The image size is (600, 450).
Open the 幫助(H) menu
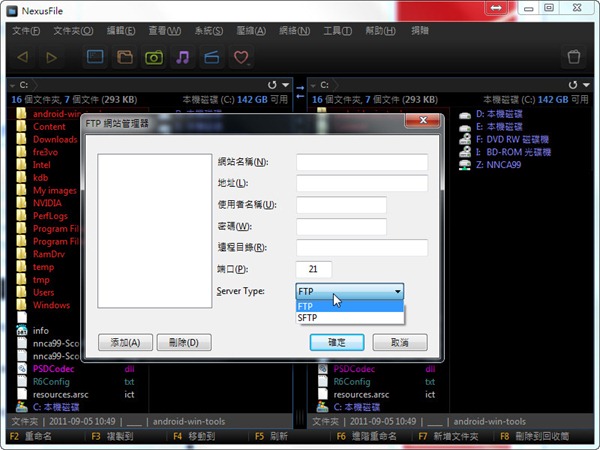380,31
